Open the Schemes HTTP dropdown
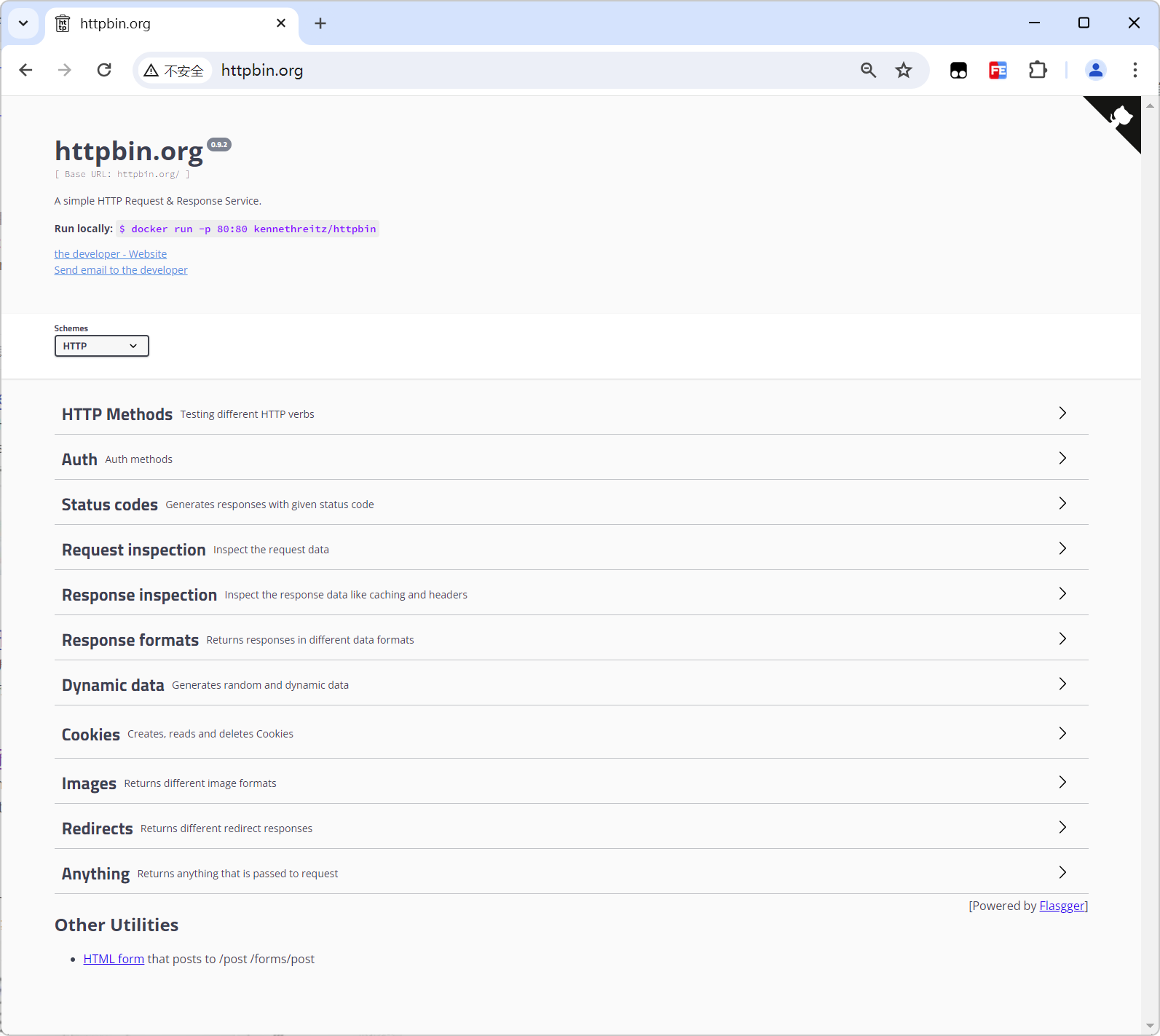 click(102, 346)
